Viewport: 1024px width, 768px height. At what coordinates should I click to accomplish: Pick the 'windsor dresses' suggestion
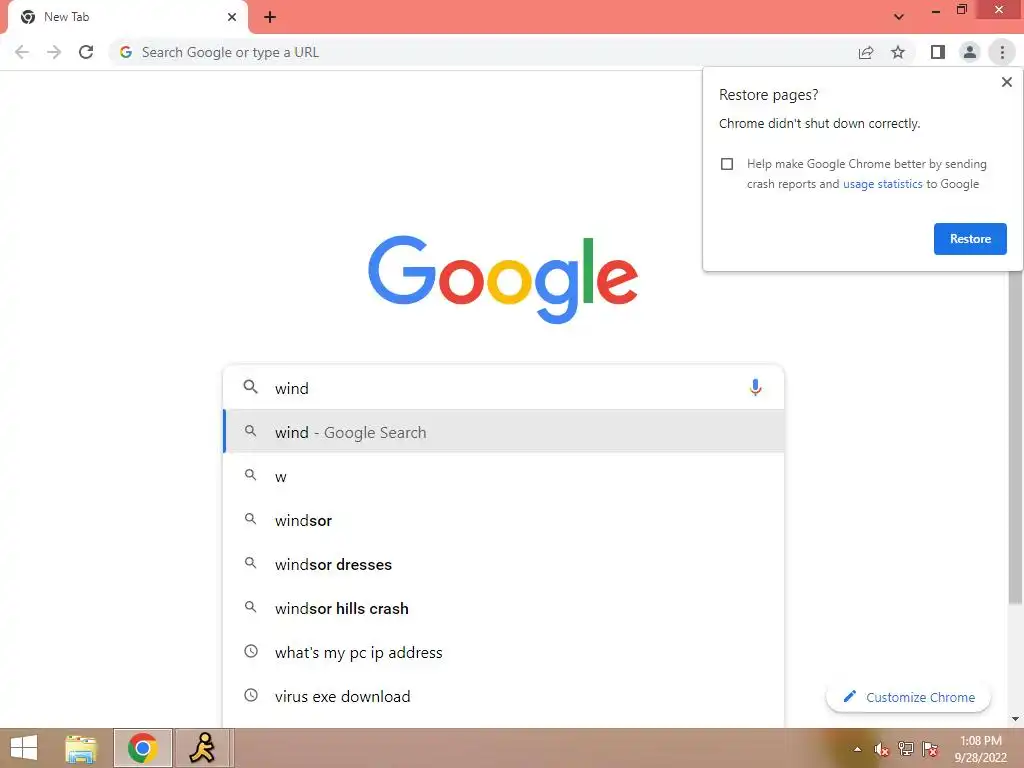tap(503, 564)
